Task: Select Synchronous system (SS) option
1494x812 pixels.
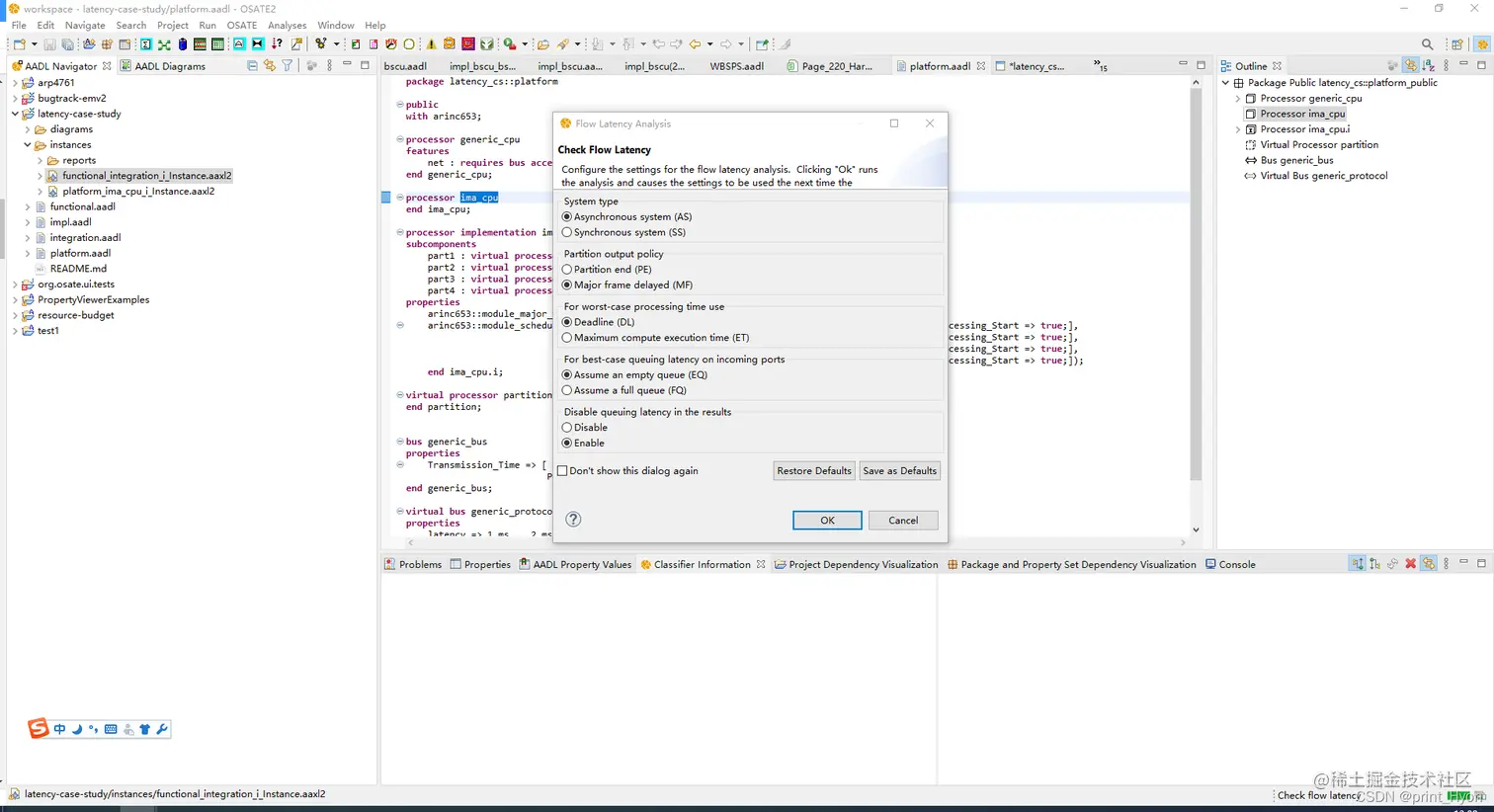Action: (623, 232)
